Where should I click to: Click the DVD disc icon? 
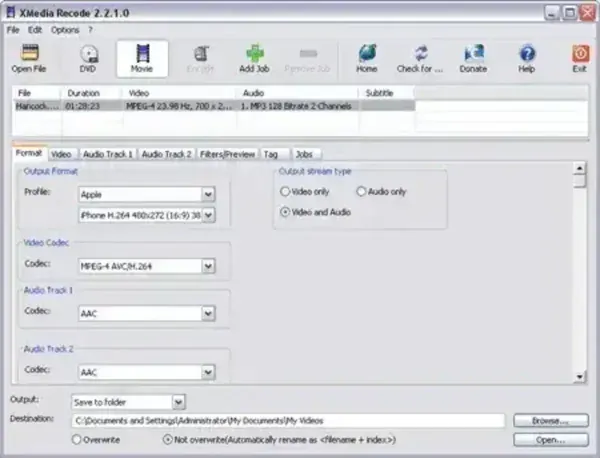click(x=90, y=54)
